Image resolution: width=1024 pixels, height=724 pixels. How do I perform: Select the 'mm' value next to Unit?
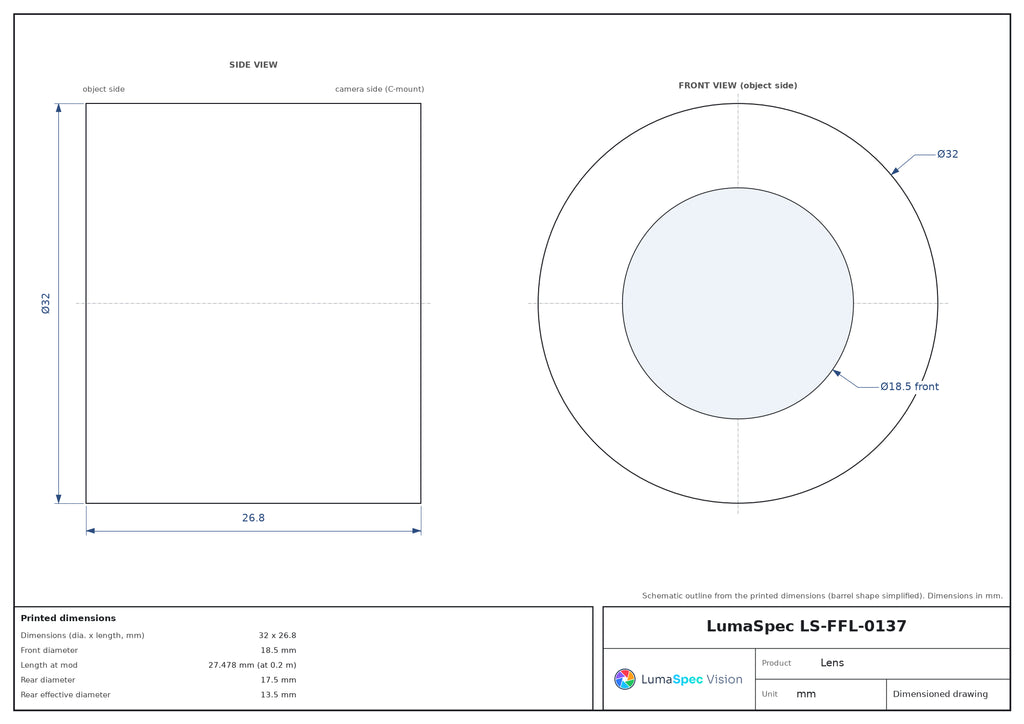click(x=806, y=694)
